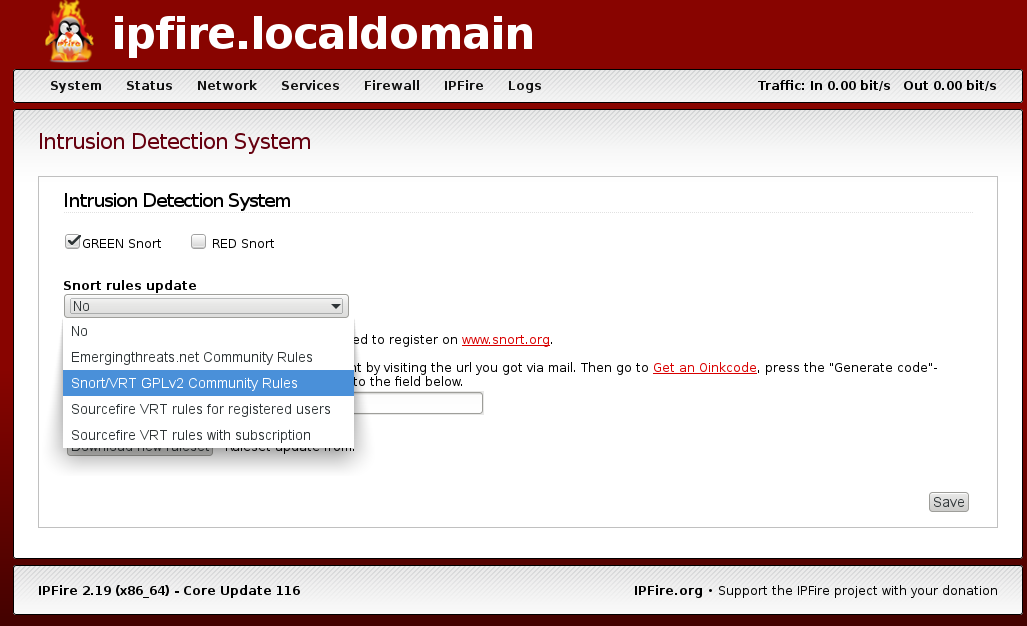
Task: Select Emergingthreats.net Community Rules option
Action: coord(208,358)
